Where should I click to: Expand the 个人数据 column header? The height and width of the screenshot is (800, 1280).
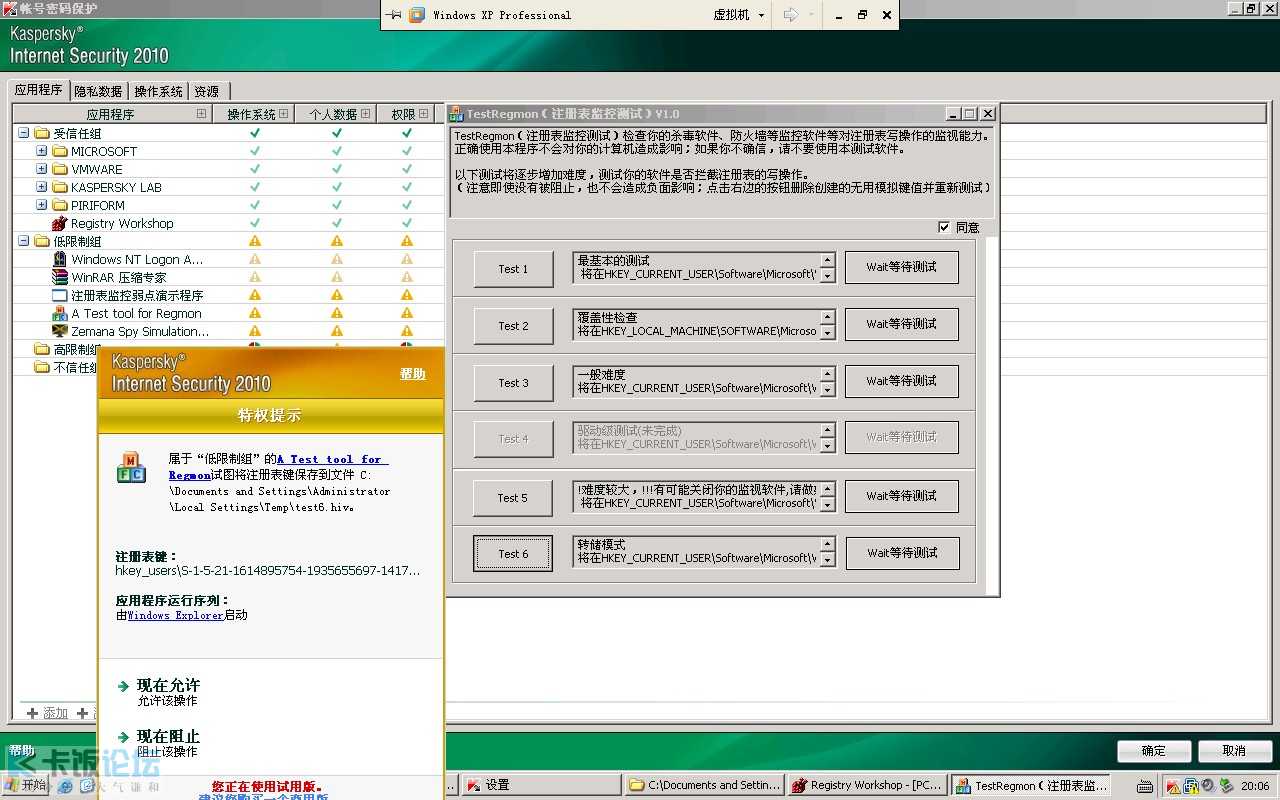click(x=366, y=114)
